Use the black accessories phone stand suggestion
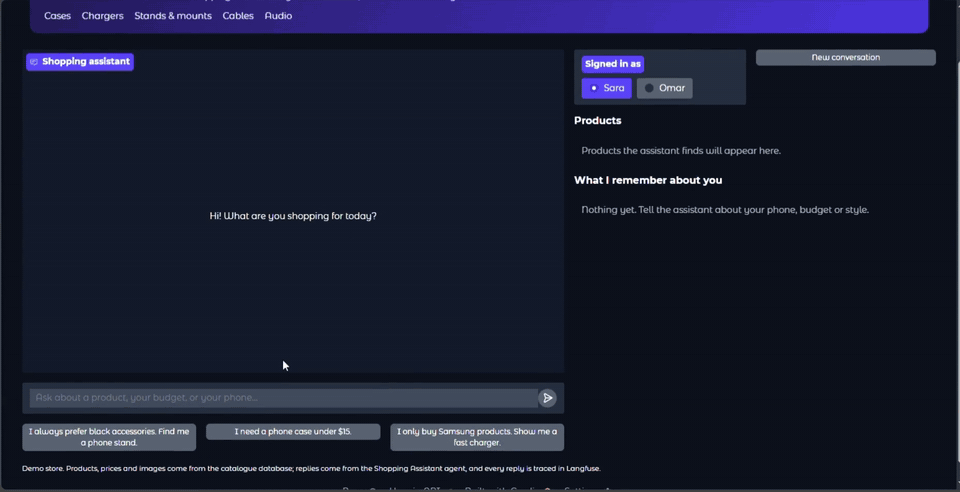Image resolution: width=960 pixels, height=492 pixels. pyautogui.click(x=109, y=437)
